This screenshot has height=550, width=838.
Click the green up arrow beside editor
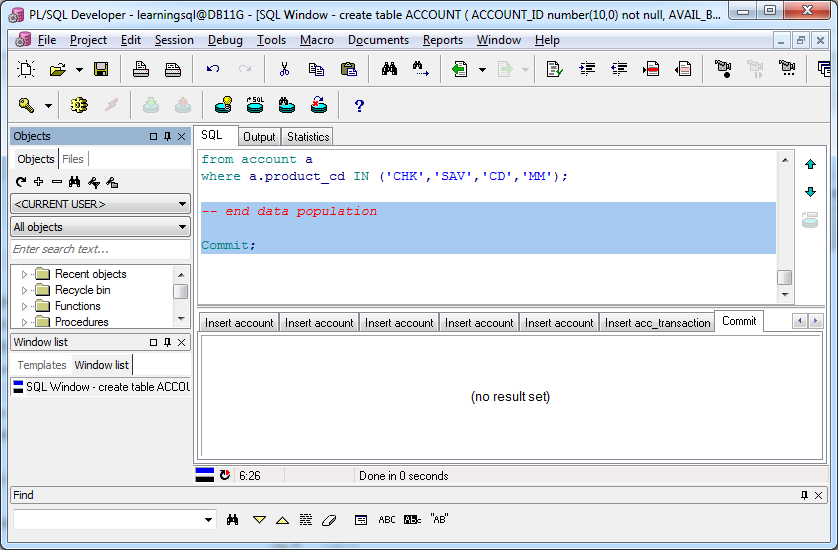pos(810,165)
